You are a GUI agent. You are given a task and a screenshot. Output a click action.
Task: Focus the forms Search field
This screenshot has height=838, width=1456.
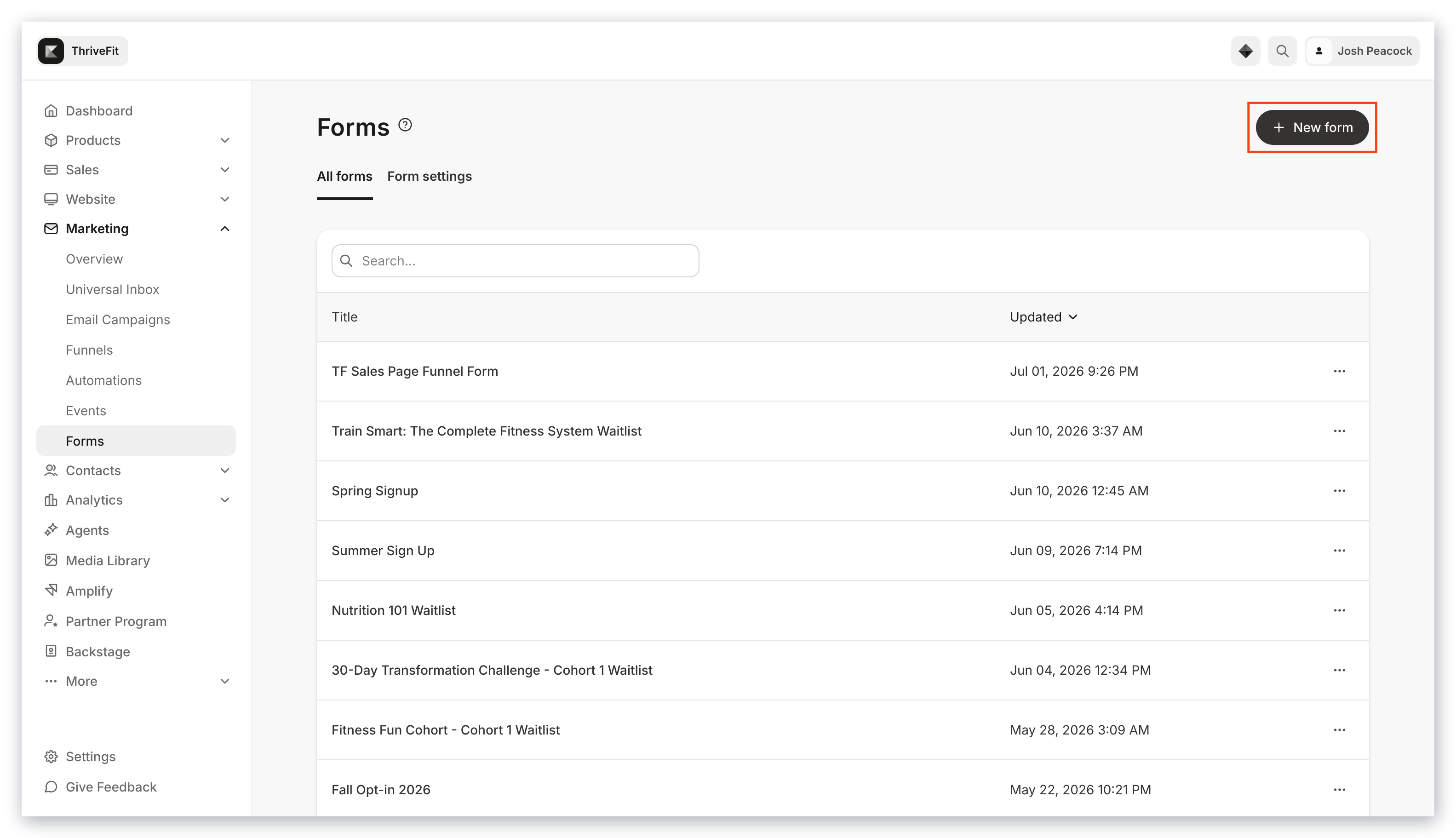(x=515, y=261)
